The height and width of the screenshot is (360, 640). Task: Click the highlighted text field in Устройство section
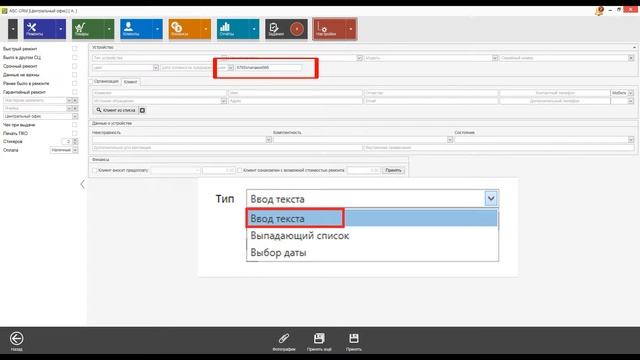pyautogui.click(x=269, y=68)
